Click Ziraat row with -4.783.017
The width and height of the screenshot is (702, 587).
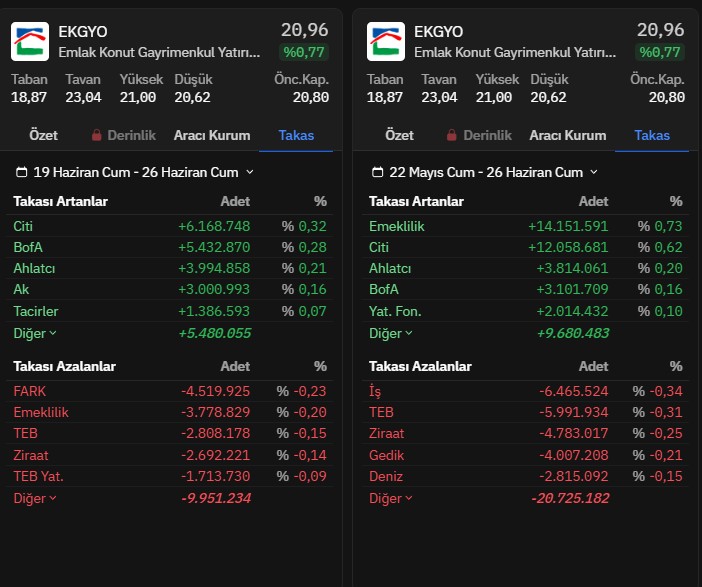coord(526,433)
